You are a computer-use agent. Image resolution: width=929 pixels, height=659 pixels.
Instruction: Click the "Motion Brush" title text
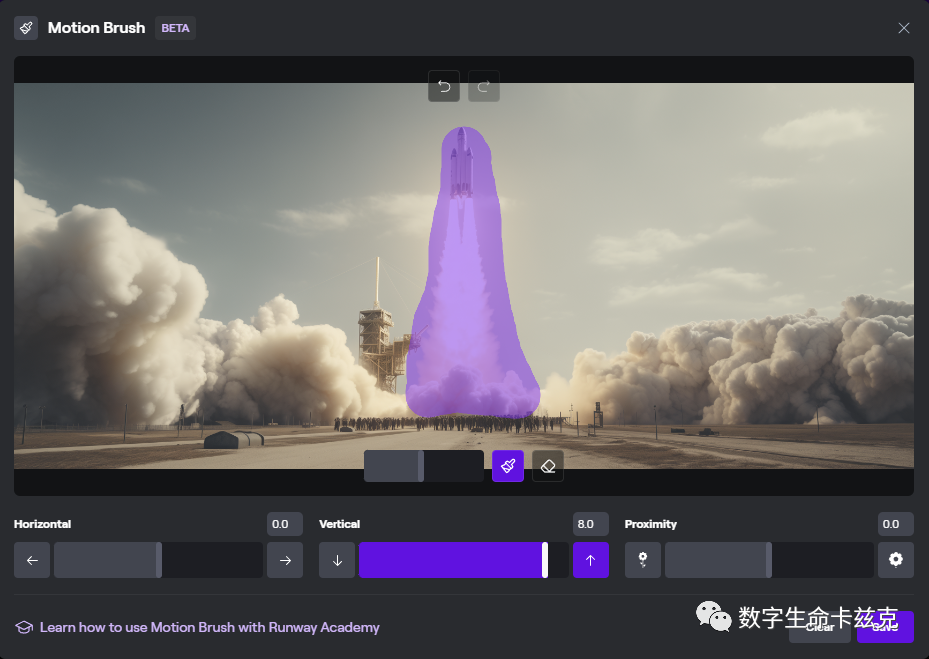97,28
